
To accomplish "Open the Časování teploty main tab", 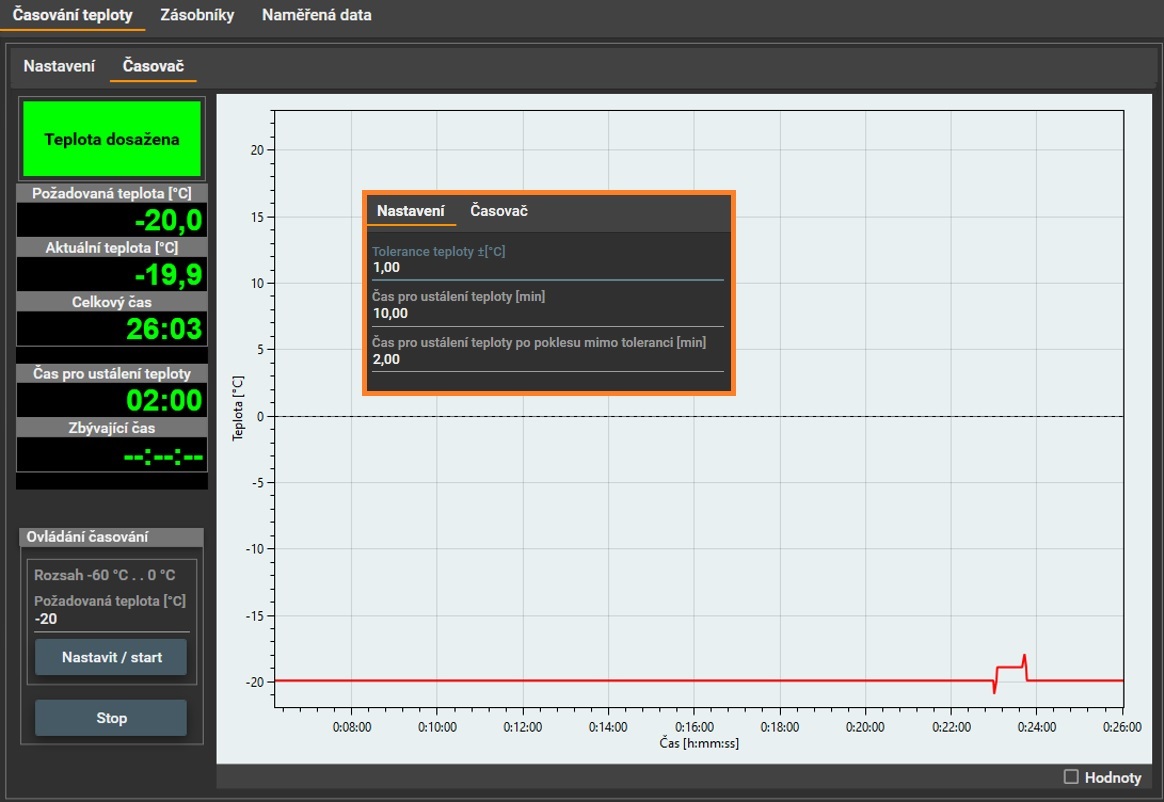I will (73, 15).
